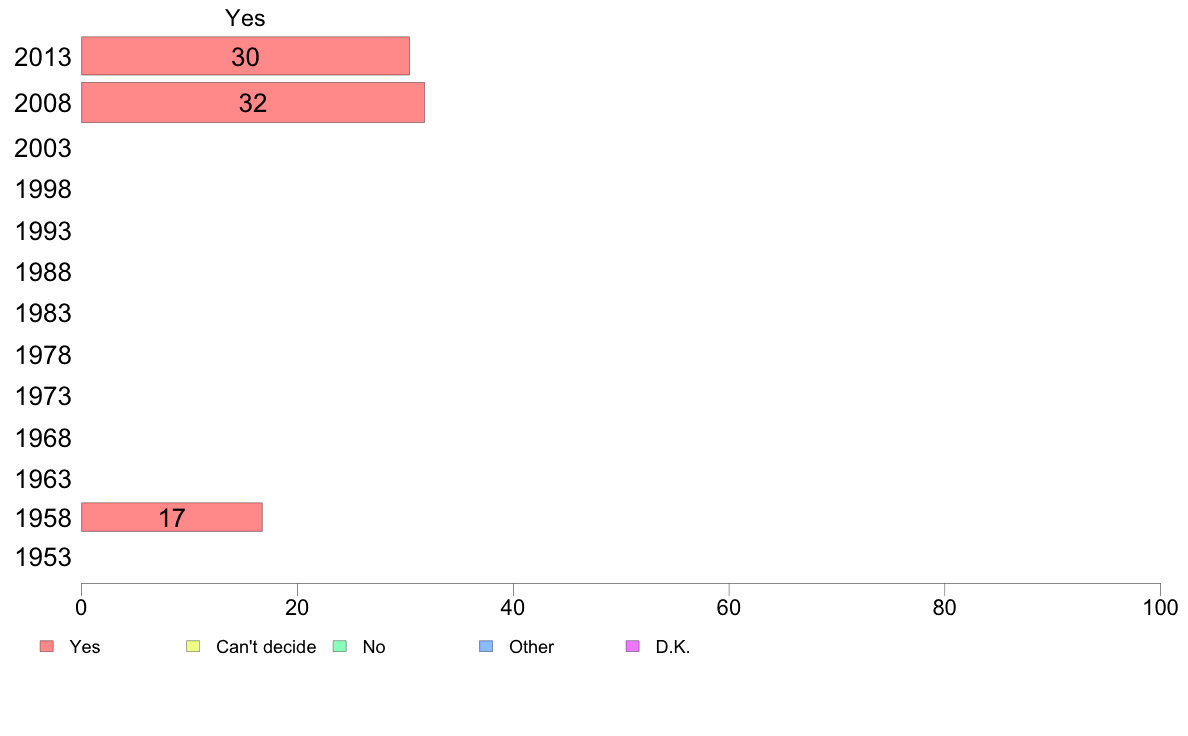Image resolution: width=1188 pixels, height=736 pixels.
Task: Click the green No legend swatch
Action: coord(339,647)
